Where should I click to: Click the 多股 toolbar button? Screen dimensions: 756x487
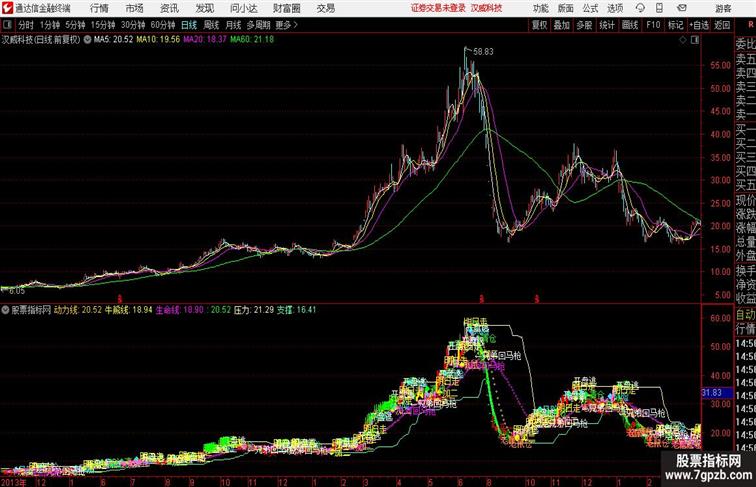[x=584, y=25]
